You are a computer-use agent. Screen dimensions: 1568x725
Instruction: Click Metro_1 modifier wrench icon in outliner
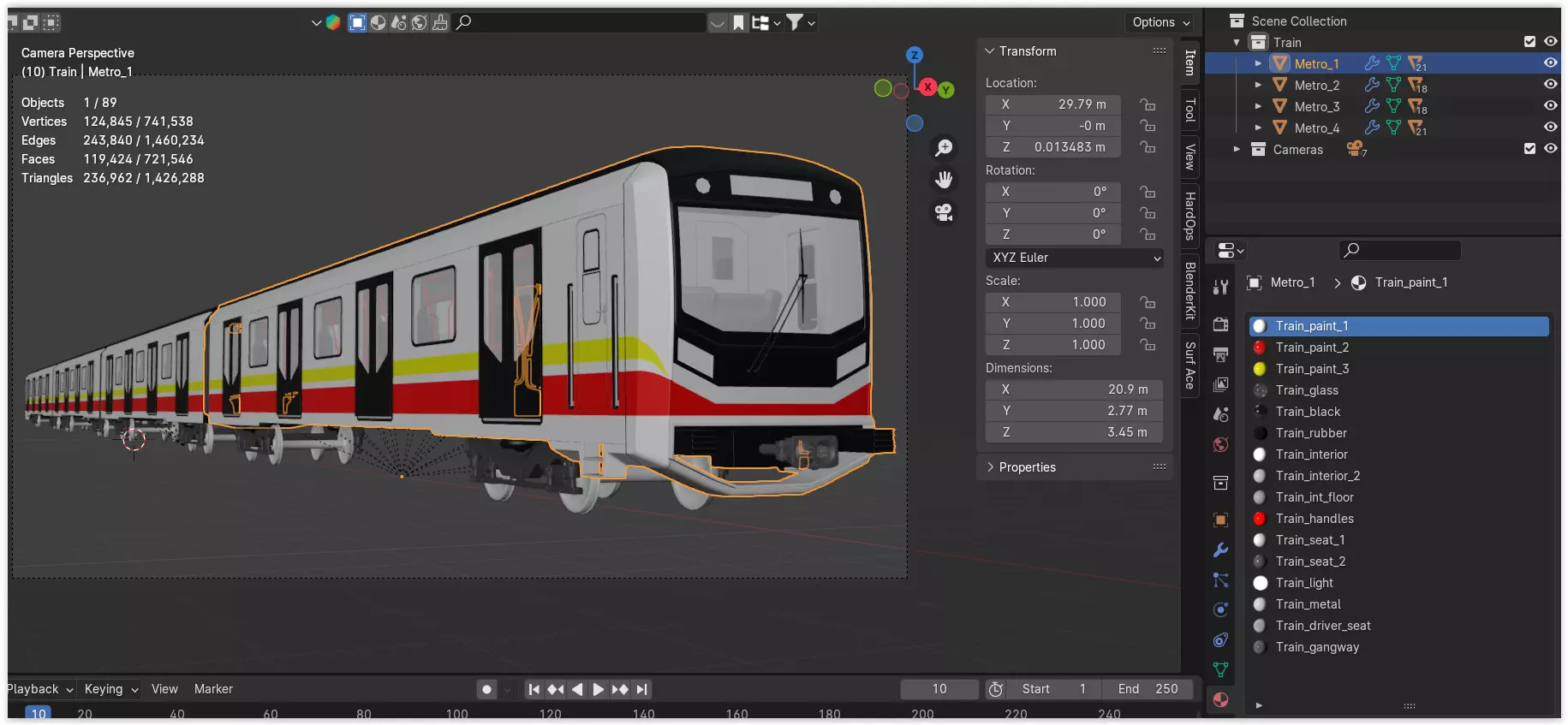click(1372, 63)
